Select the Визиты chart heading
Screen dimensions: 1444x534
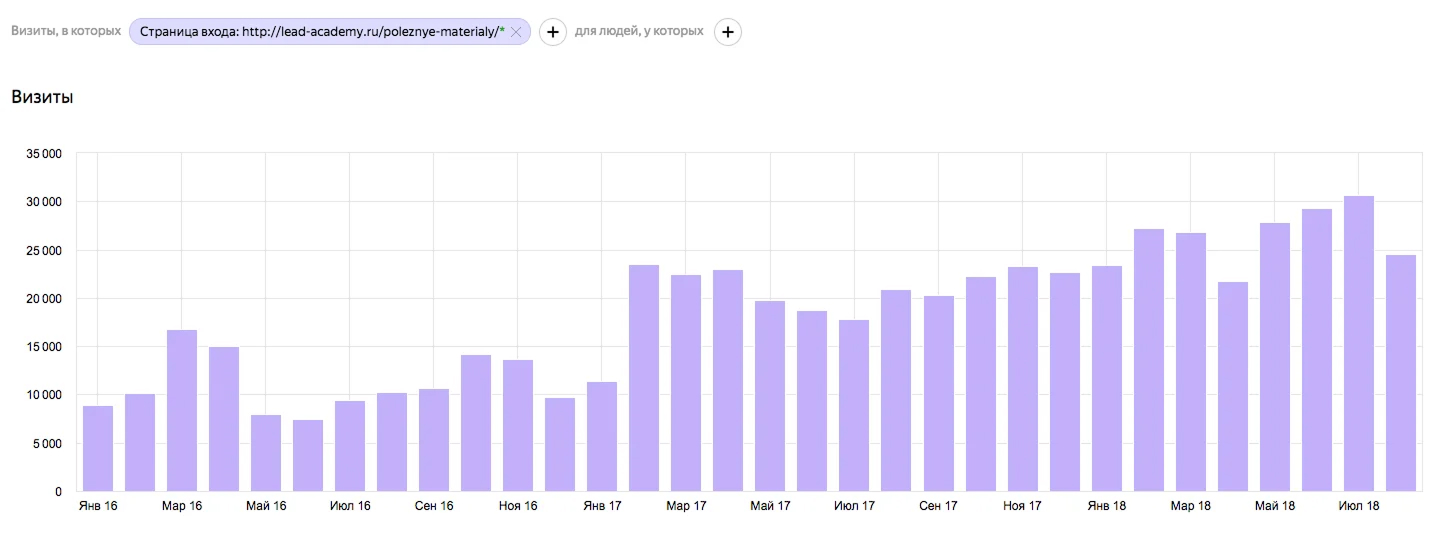(42, 98)
